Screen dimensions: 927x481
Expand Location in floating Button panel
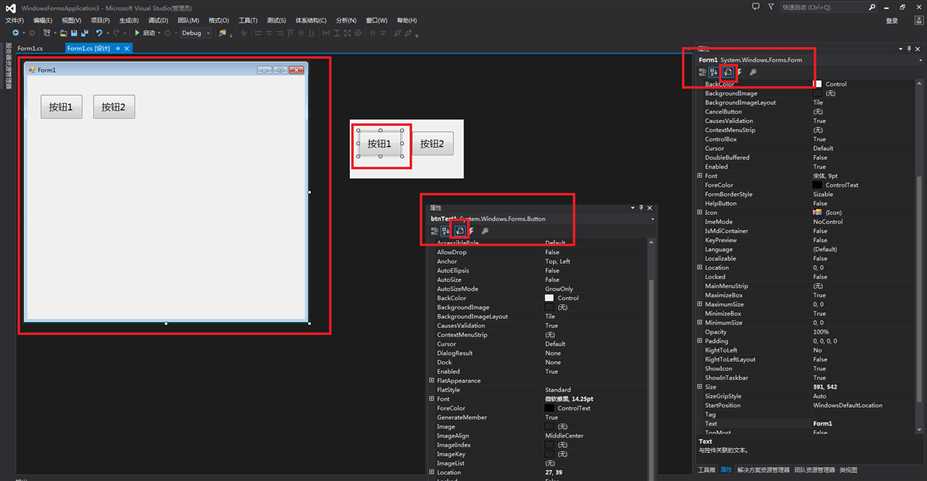[x=432, y=472]
